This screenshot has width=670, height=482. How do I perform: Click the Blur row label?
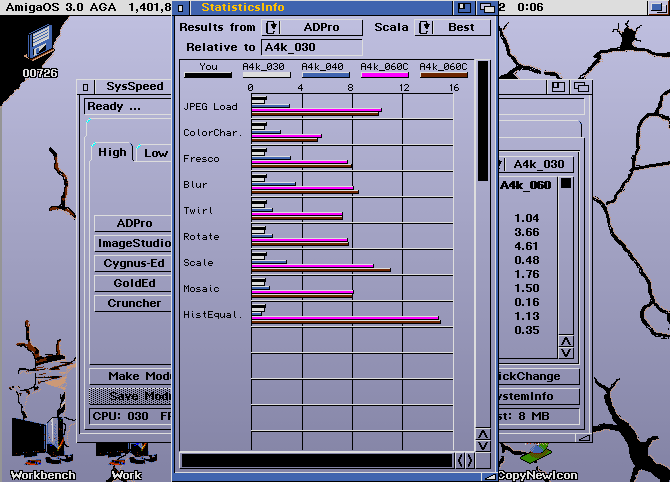195,185
